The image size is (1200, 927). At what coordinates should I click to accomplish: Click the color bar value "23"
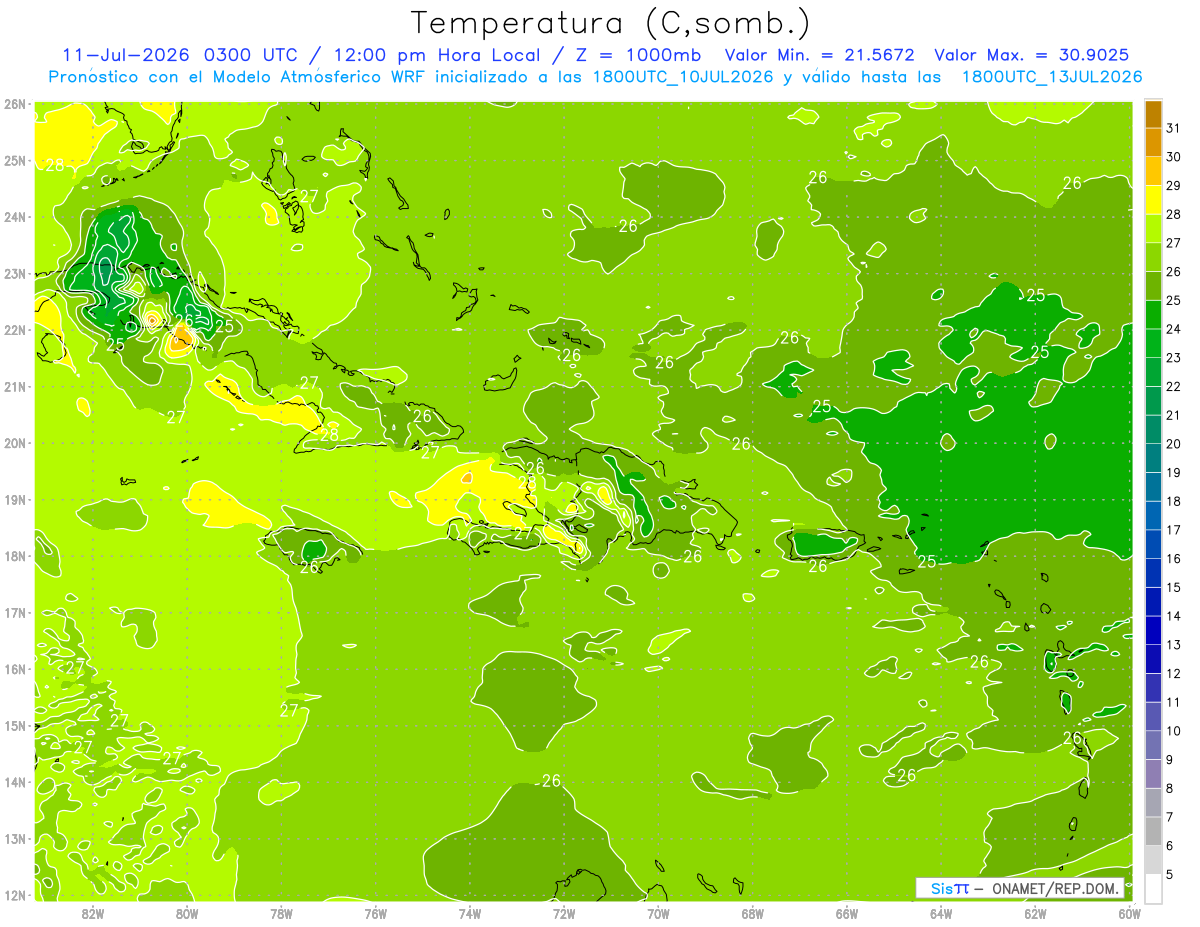(1173, 358)
